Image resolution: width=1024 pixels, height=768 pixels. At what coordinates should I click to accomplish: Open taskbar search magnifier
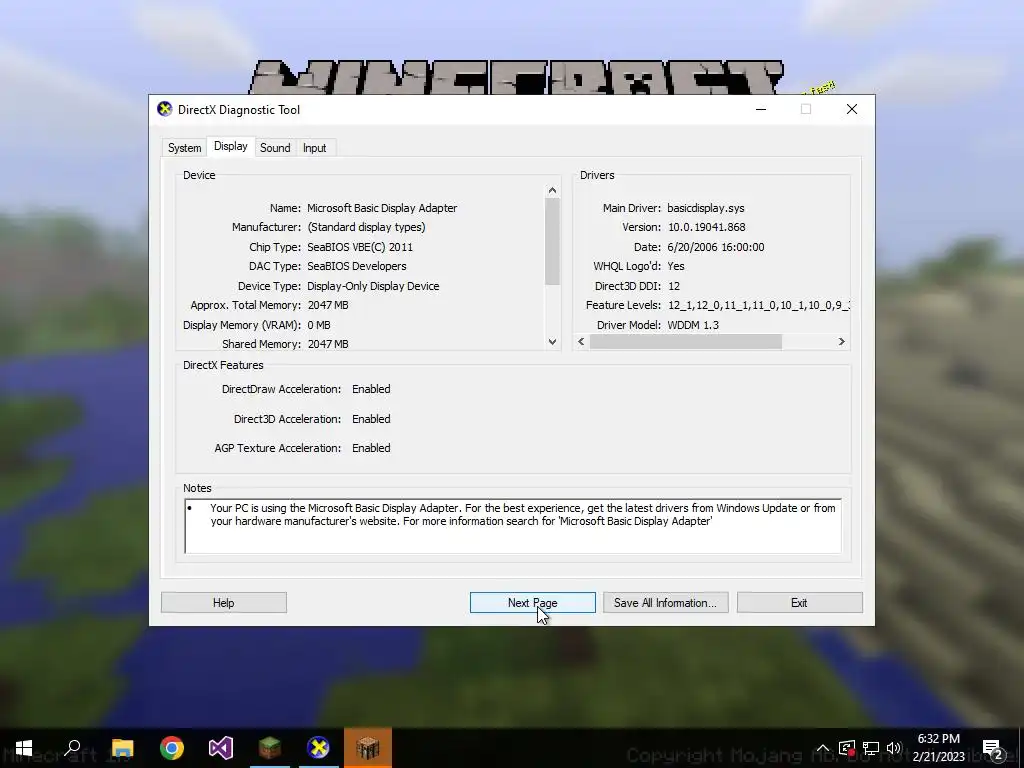click(x=72, y=748)
